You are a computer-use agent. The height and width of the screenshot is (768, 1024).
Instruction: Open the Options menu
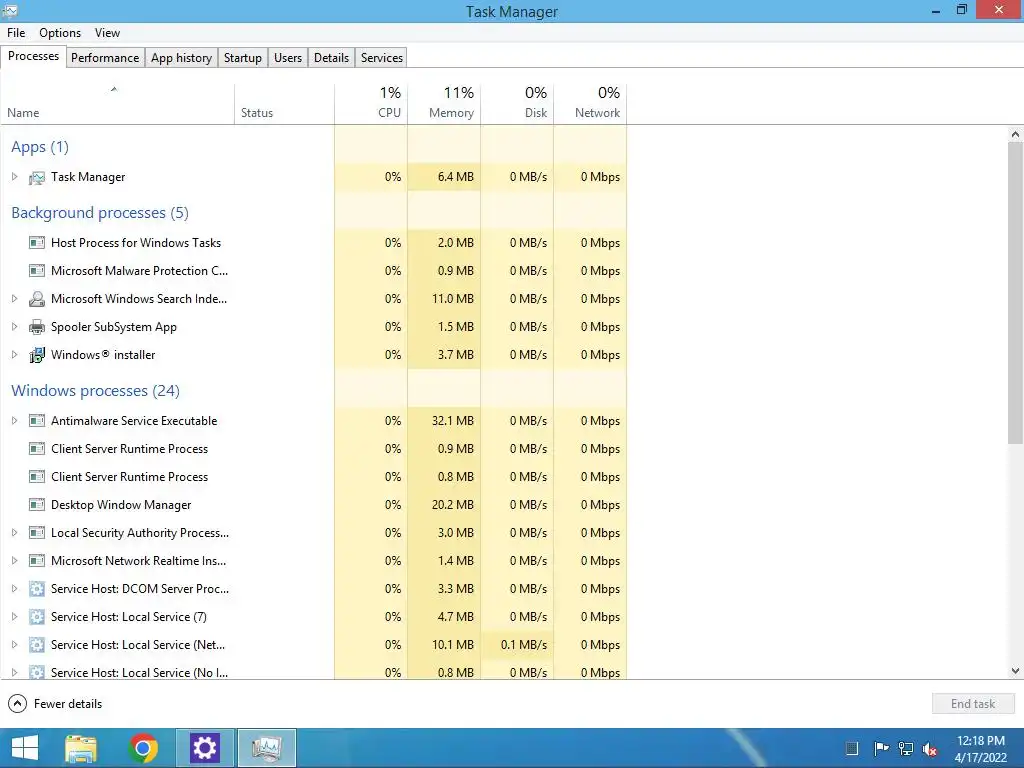[60, 33]
